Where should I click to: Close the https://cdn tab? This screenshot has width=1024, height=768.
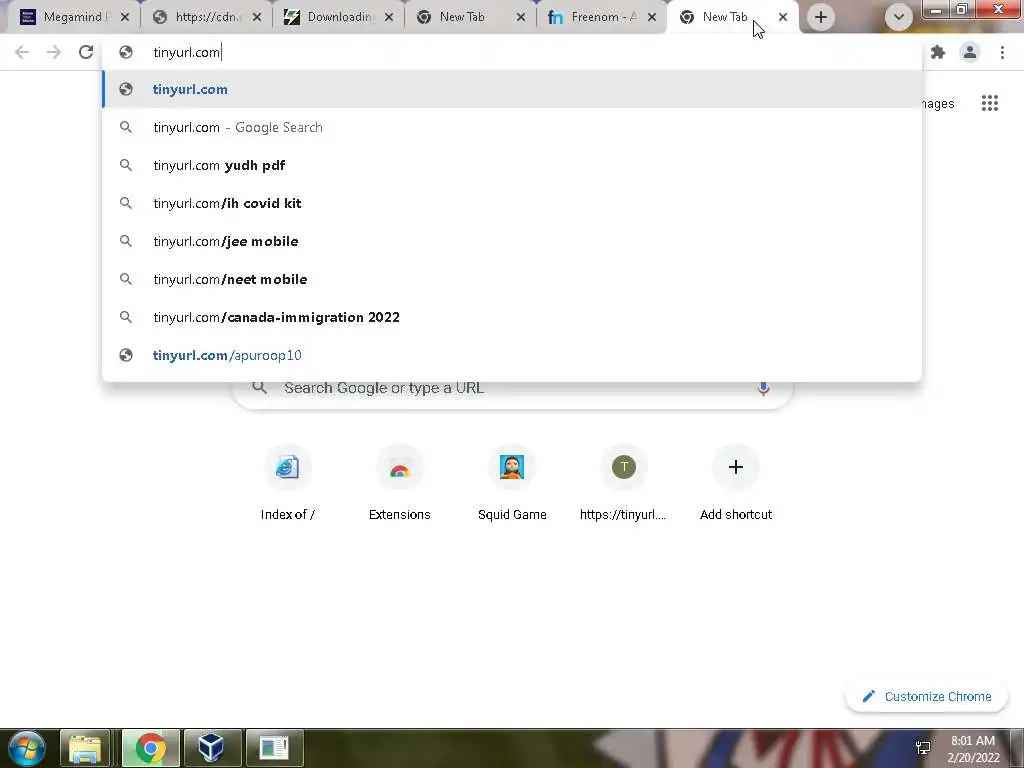(257, 17)
